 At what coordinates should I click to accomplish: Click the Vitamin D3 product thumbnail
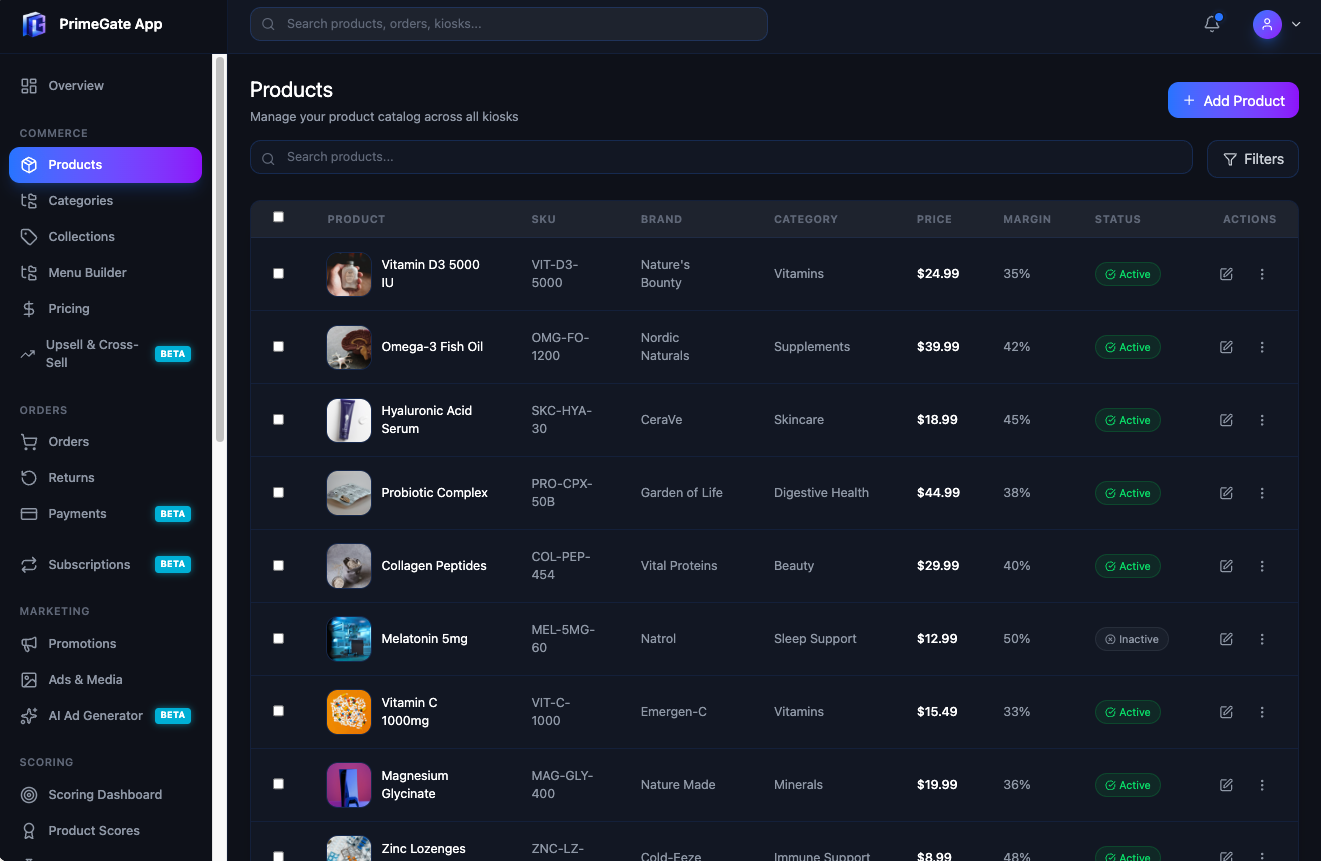tap(349, 274)
